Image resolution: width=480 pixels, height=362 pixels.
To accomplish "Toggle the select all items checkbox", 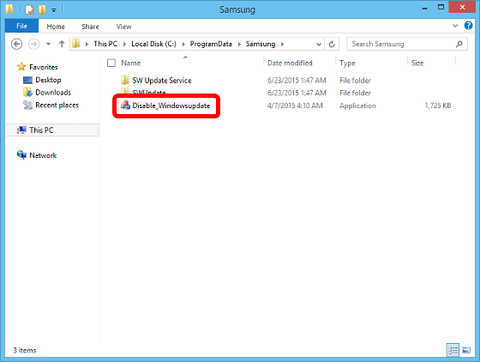I will [x=111, y=63].
